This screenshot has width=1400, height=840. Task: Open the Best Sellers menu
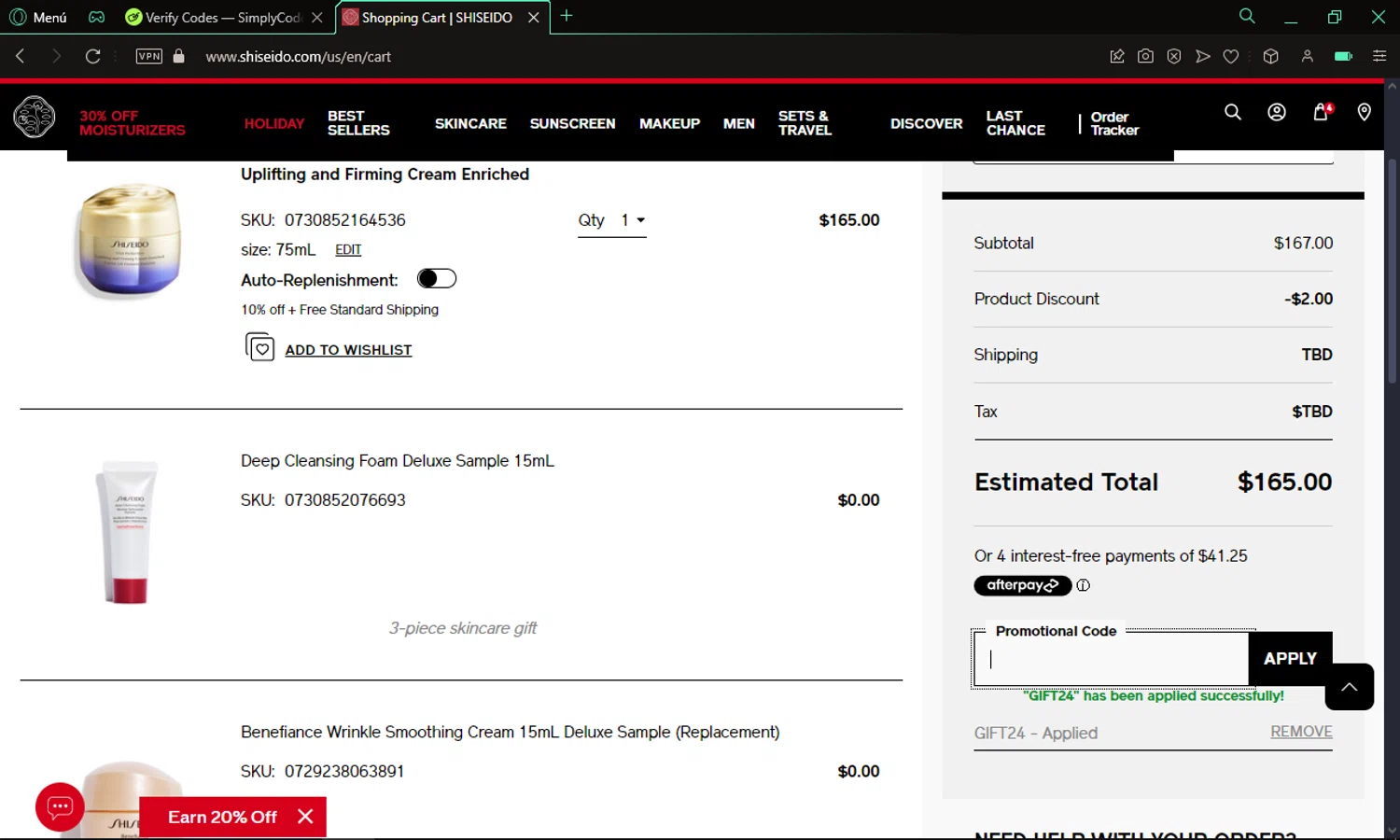358,123
